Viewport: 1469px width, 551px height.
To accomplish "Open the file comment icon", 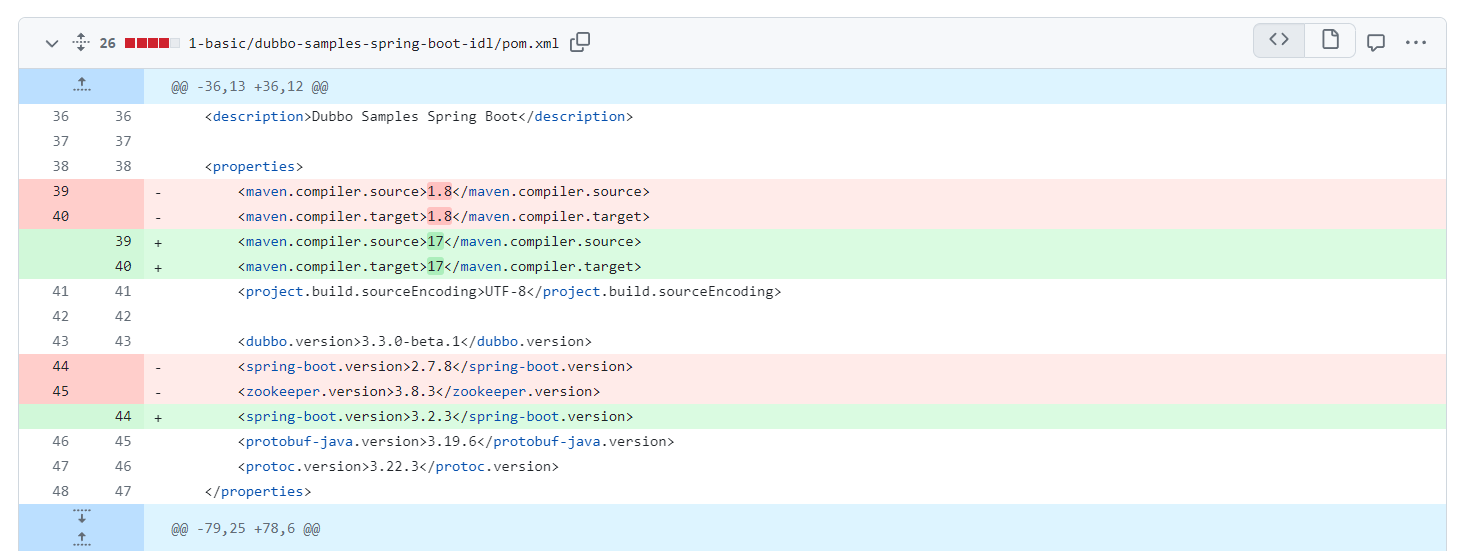I will pos(1376,43).
